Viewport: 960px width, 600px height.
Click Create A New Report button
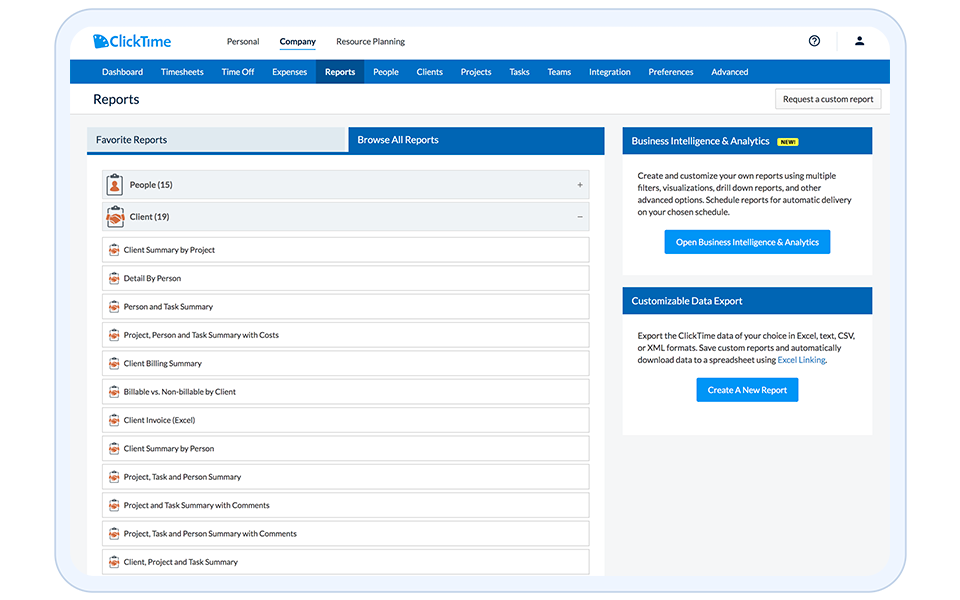[x=747, y=390]
